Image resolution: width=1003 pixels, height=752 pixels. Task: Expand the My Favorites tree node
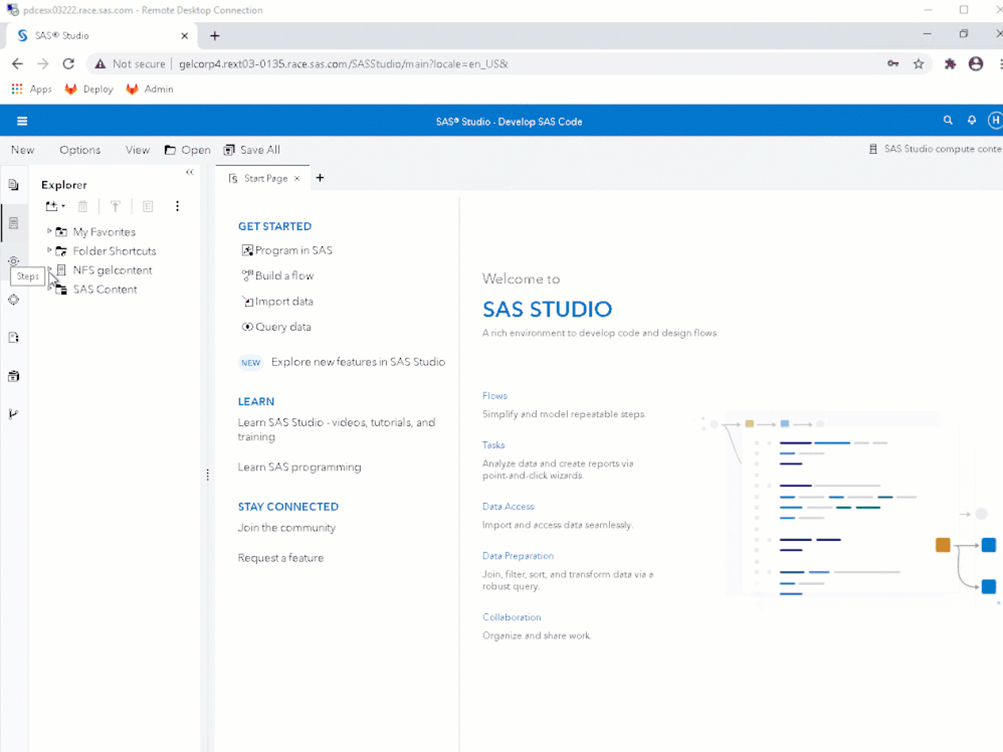pos(50,231)
